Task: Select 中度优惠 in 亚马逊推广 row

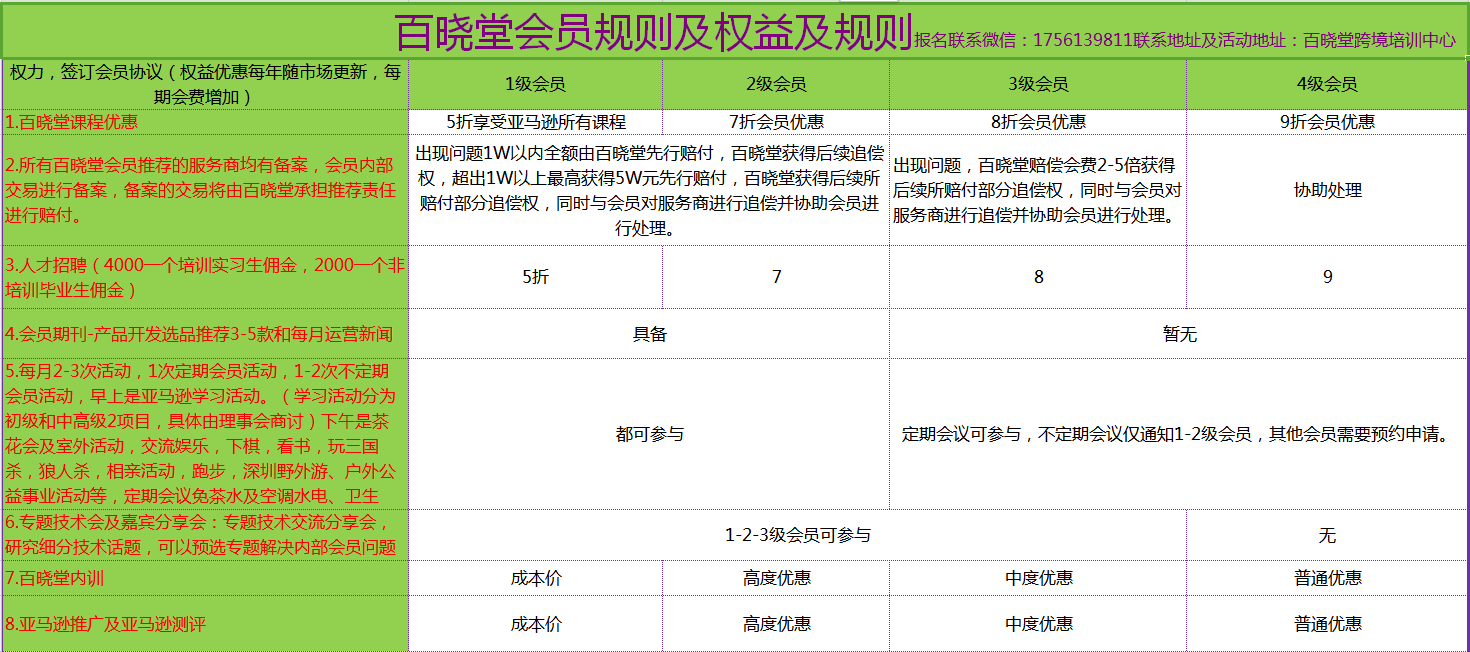Action: point(1038,624)
